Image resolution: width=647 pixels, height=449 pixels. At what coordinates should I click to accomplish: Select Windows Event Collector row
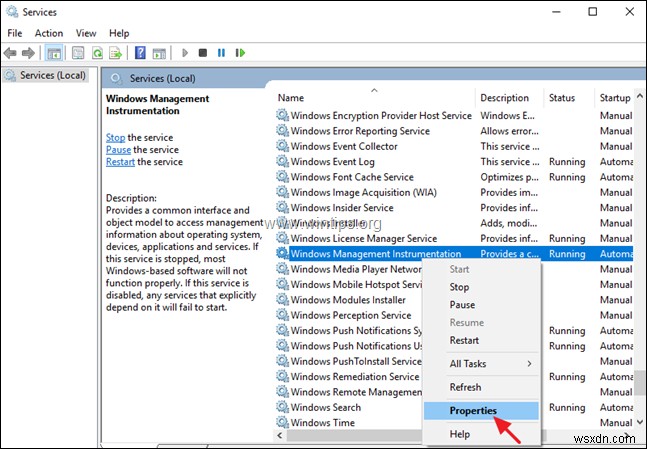pos(454,146)
